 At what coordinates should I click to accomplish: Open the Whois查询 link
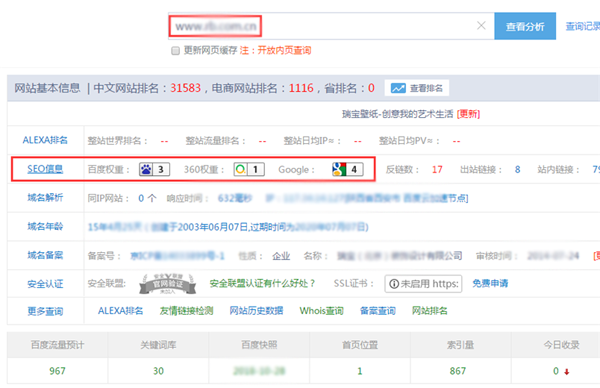point(321,311)
